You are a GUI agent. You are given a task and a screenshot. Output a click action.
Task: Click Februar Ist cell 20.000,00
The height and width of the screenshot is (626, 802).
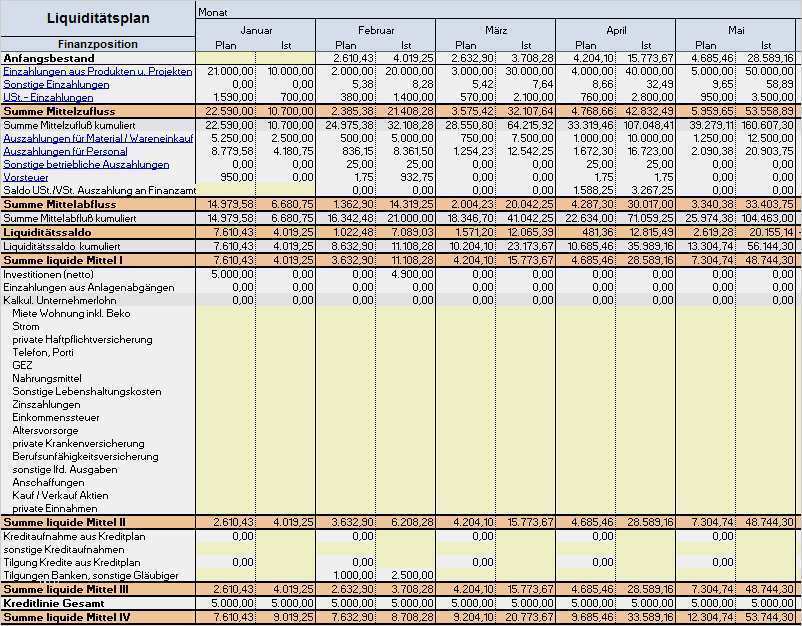[406, 72]
